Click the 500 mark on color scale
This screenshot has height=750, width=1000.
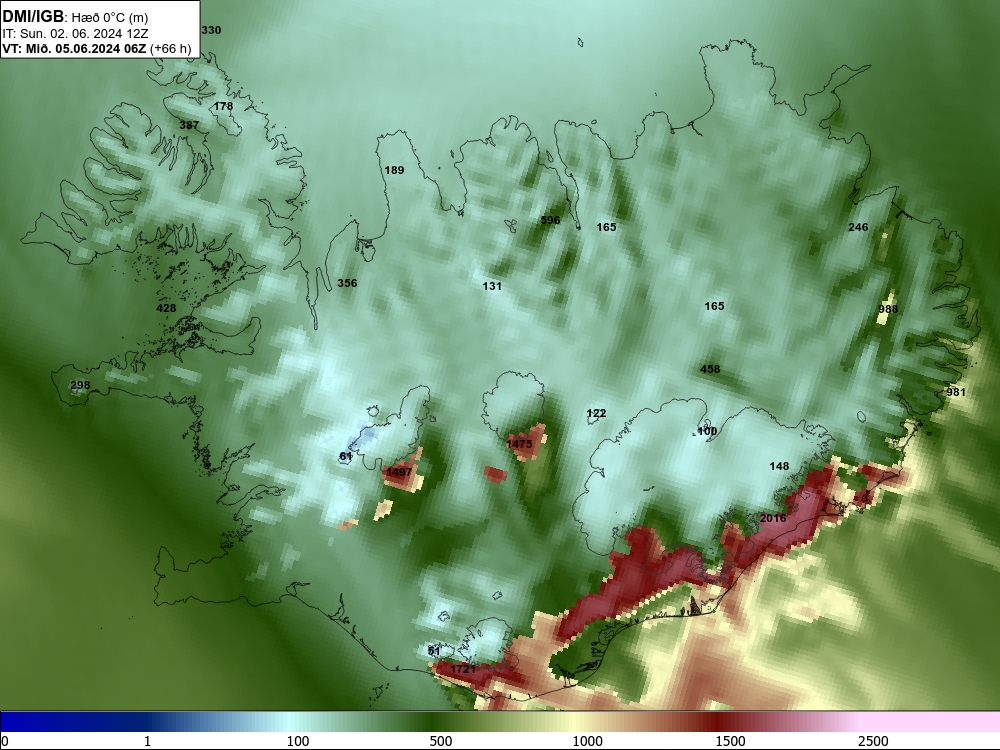[441, 741]
